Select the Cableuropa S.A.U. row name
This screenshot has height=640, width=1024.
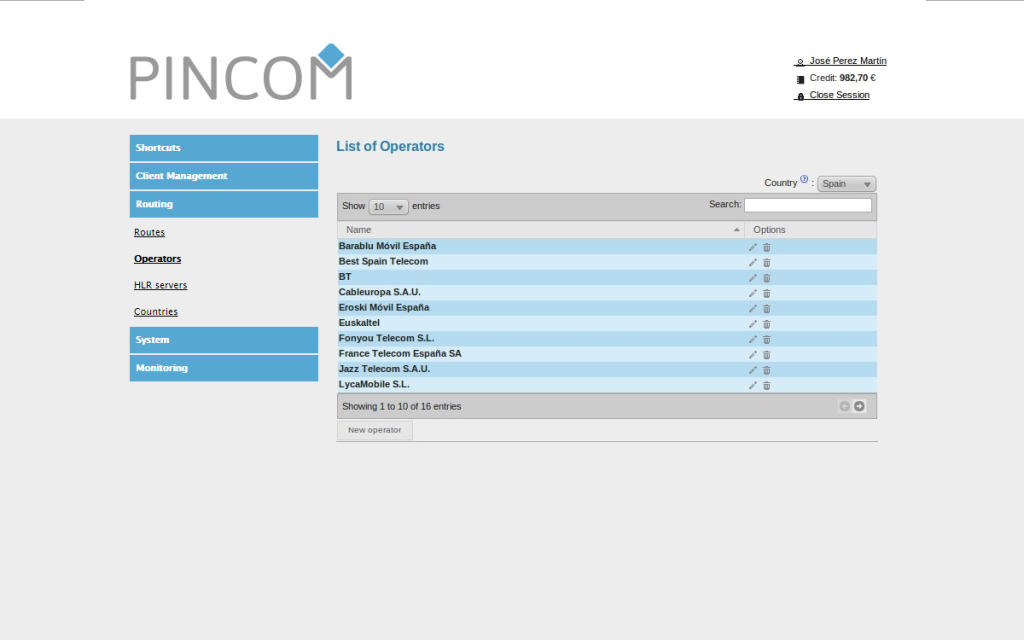[x=379, y=292]
